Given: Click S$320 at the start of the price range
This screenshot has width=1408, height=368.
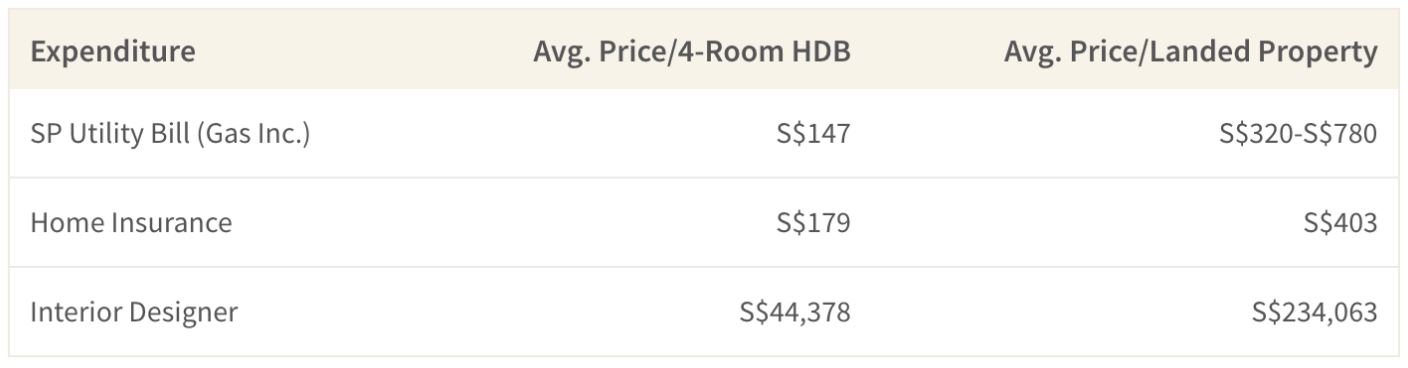Looking at the screenshot, I should (x=1256, y=134).
